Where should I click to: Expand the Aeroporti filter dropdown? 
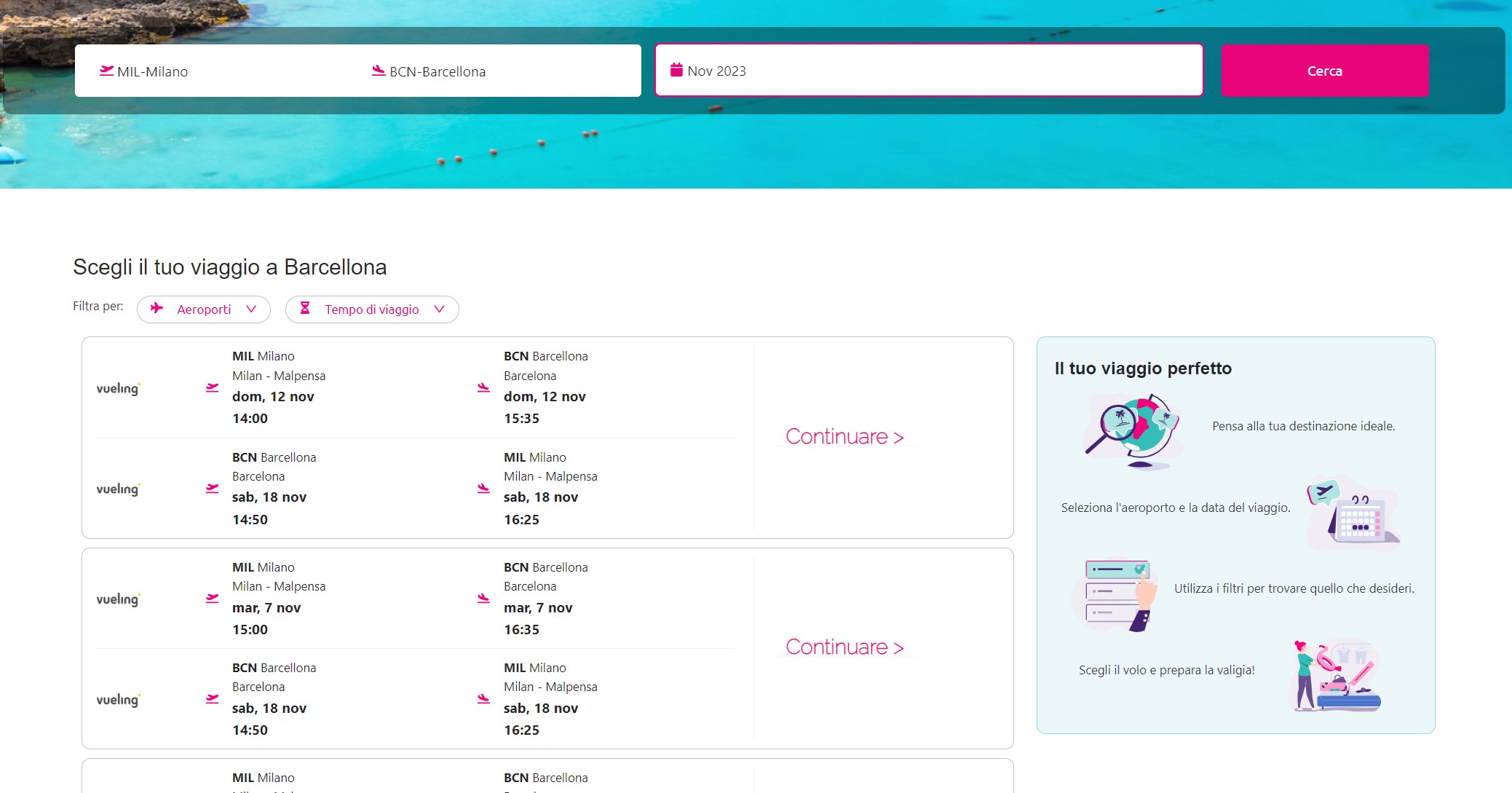204,309
